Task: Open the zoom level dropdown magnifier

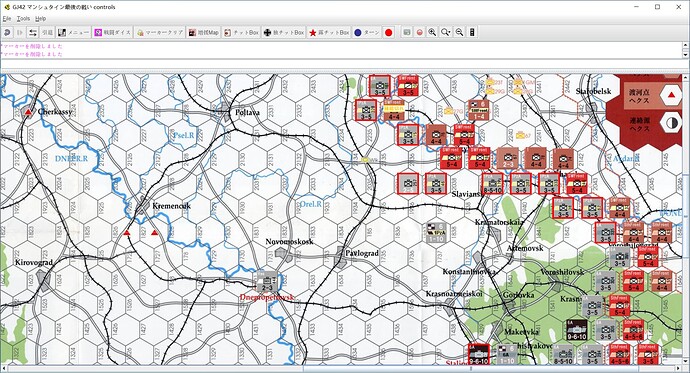Action: [446, 33]
